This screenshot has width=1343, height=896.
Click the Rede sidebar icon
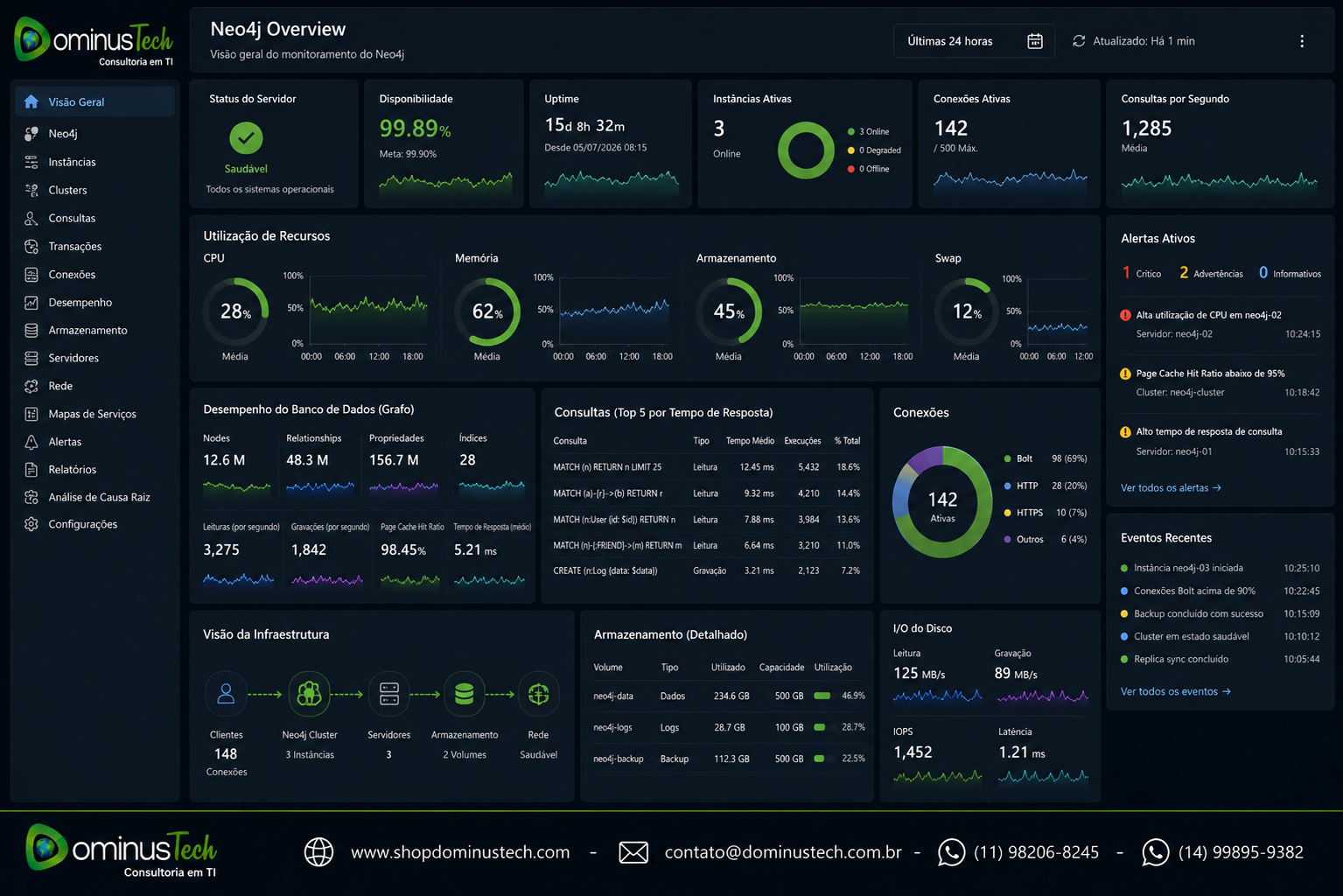click(x=31, y=386)
